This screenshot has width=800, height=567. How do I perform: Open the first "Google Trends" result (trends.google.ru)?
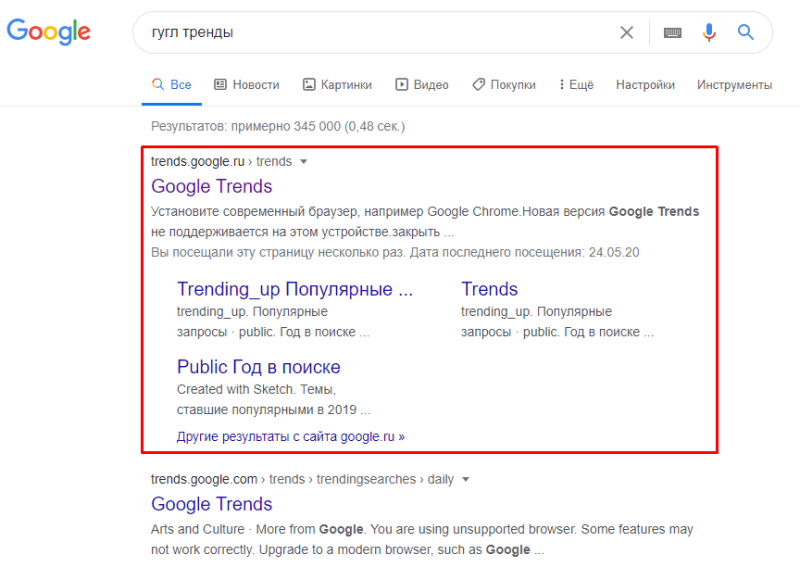tap(211, 186)
